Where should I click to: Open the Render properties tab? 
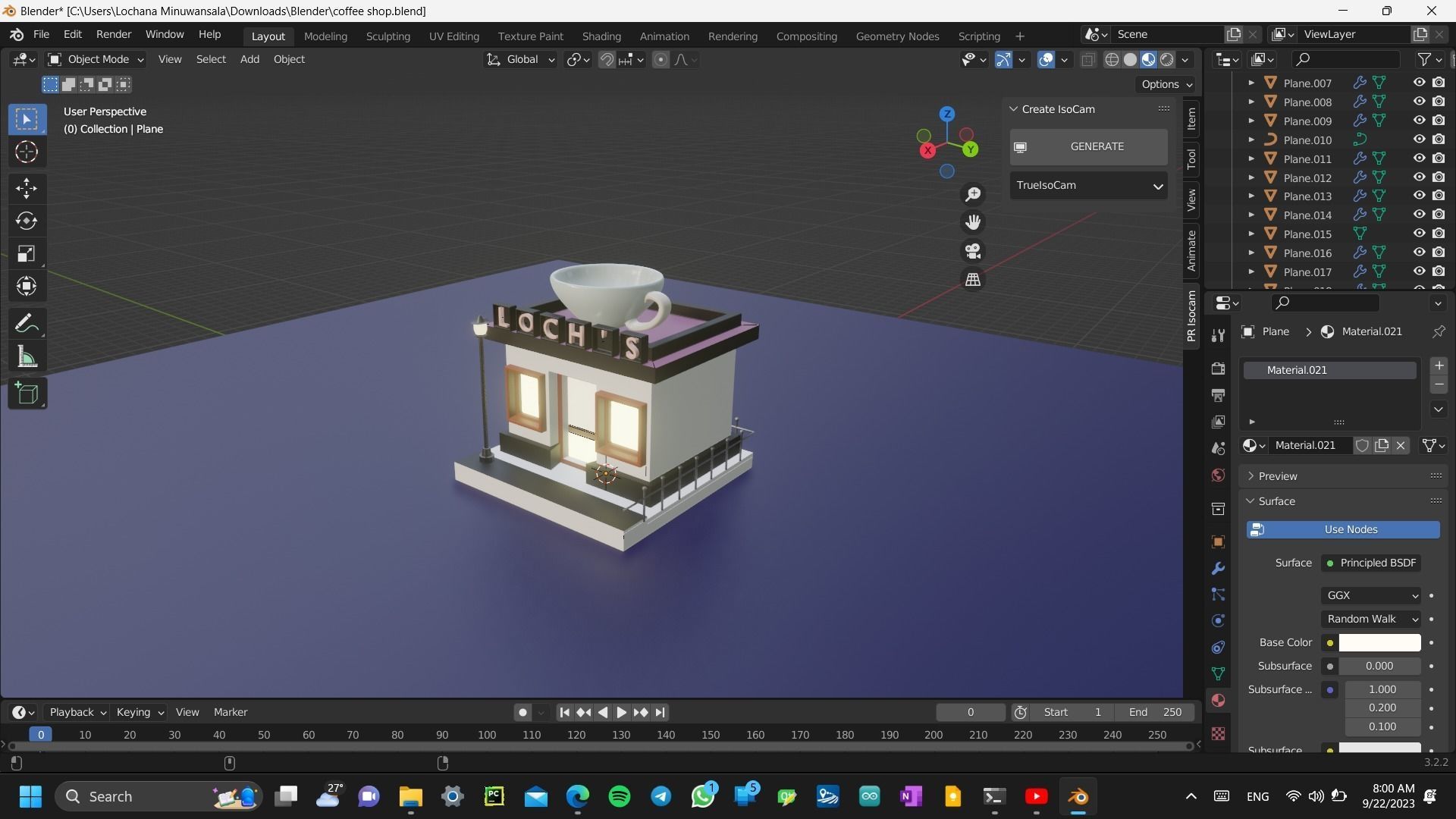click(1218, 369)
